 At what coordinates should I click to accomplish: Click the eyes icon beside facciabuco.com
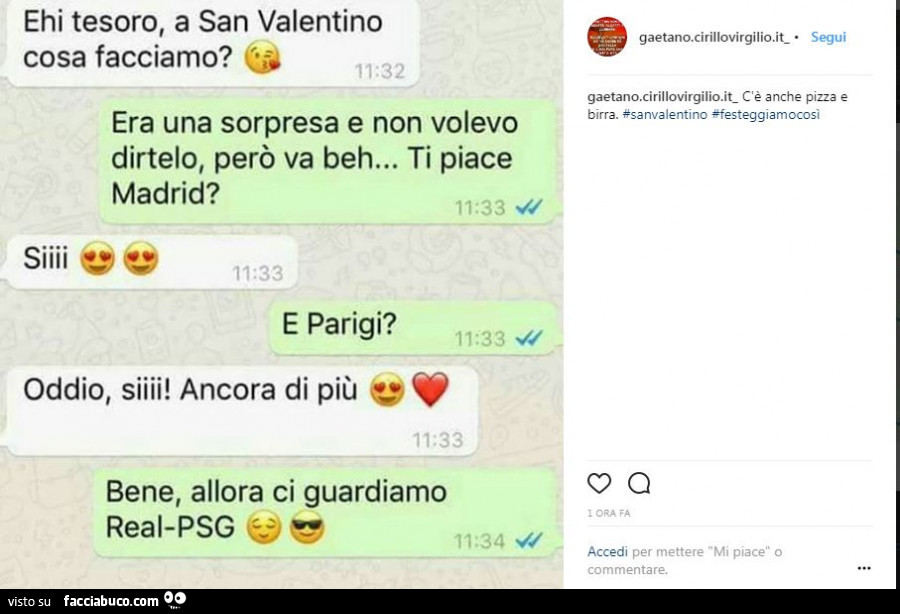pyautogui.click(x=175, y=600)
